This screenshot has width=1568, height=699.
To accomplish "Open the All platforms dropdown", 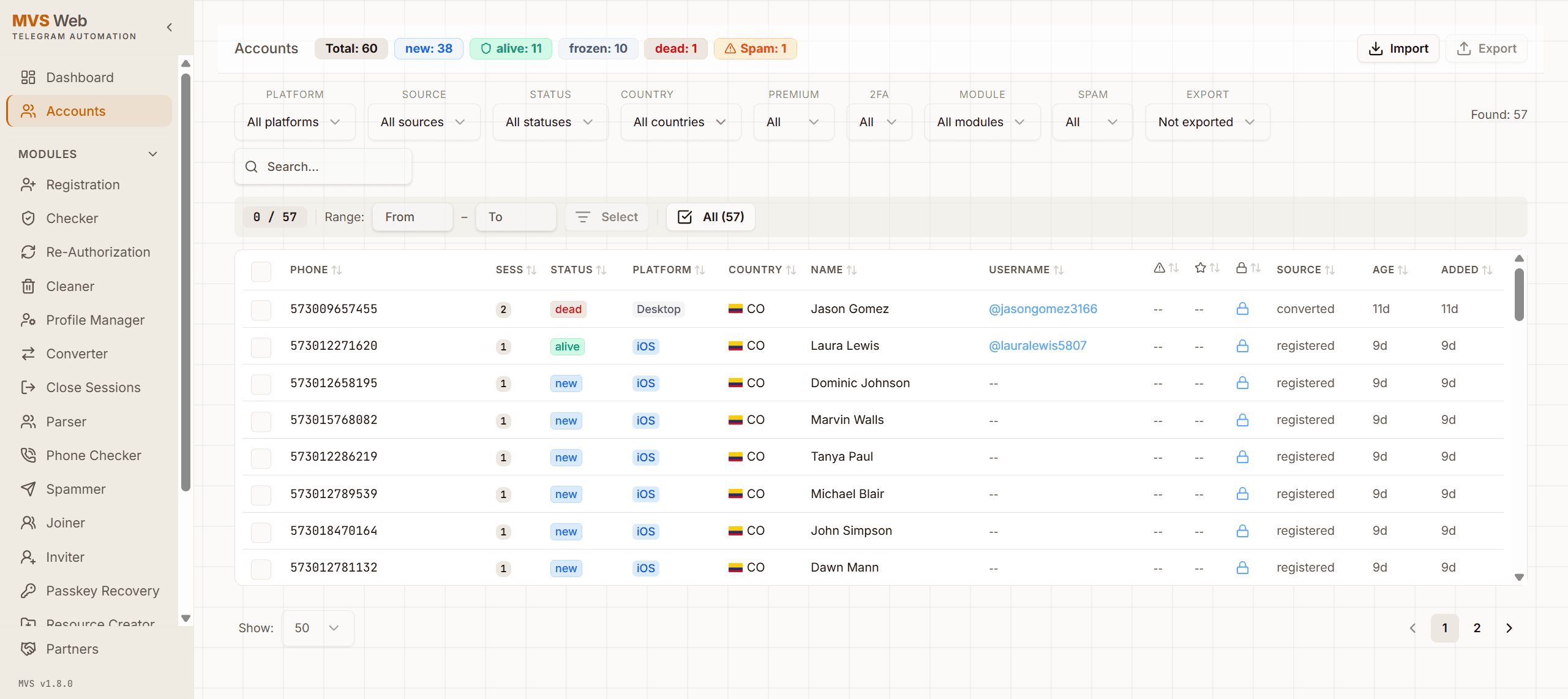I will (x=294, y=122).
